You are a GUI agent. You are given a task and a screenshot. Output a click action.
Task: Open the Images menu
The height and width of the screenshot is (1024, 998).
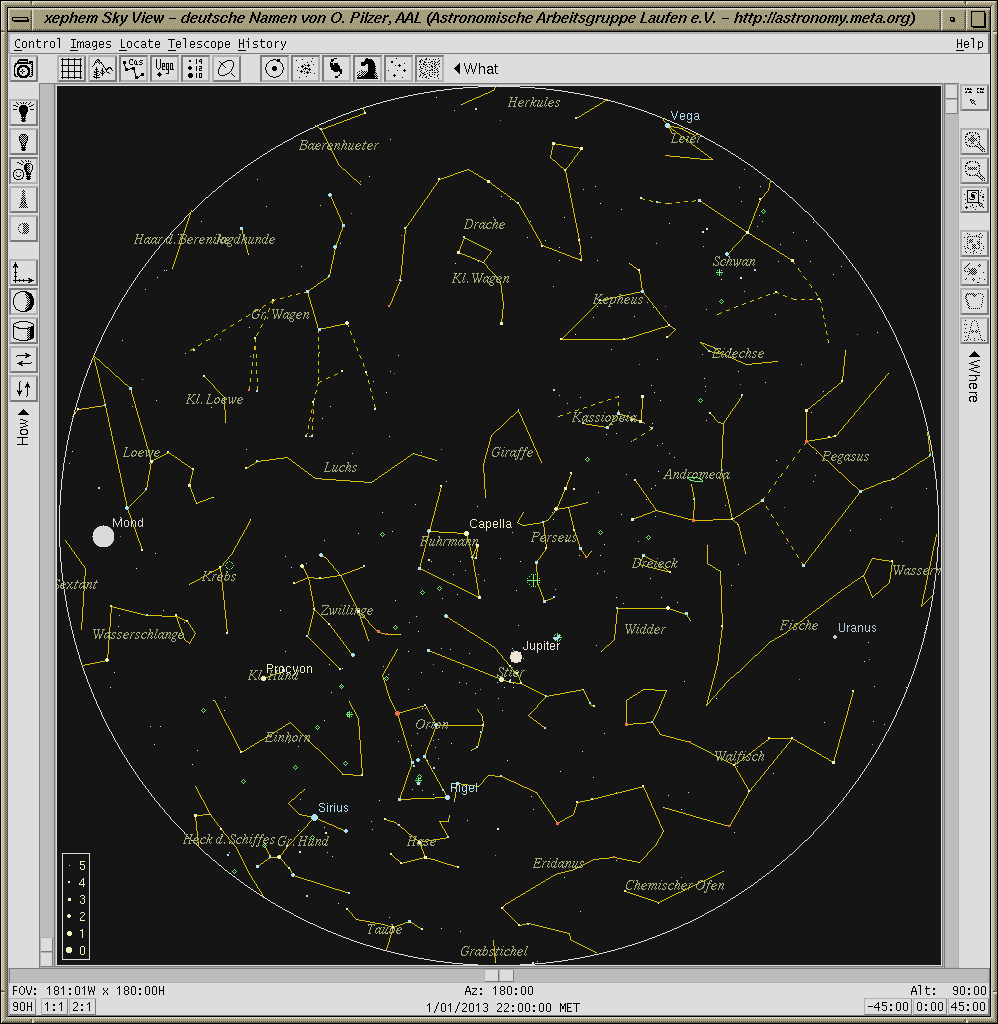[90, 43]
